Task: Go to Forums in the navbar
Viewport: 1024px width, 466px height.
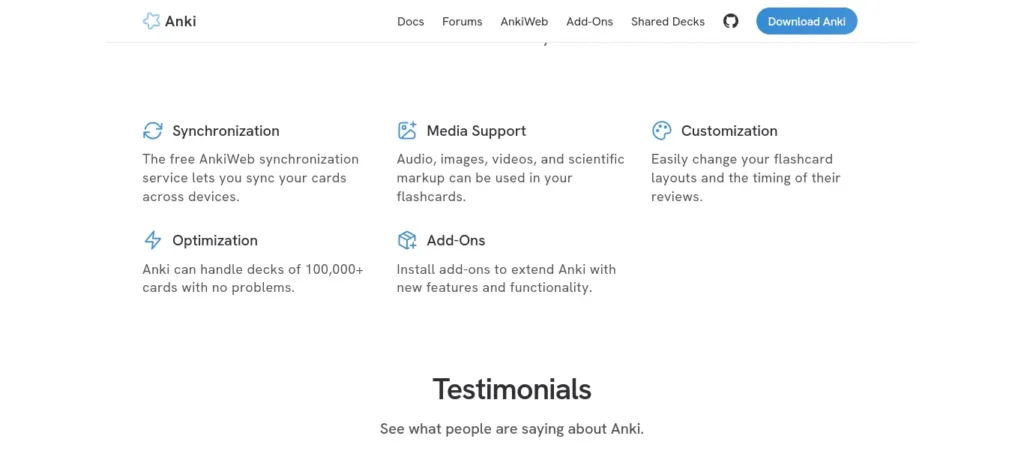Action: [x=462, y=22]
